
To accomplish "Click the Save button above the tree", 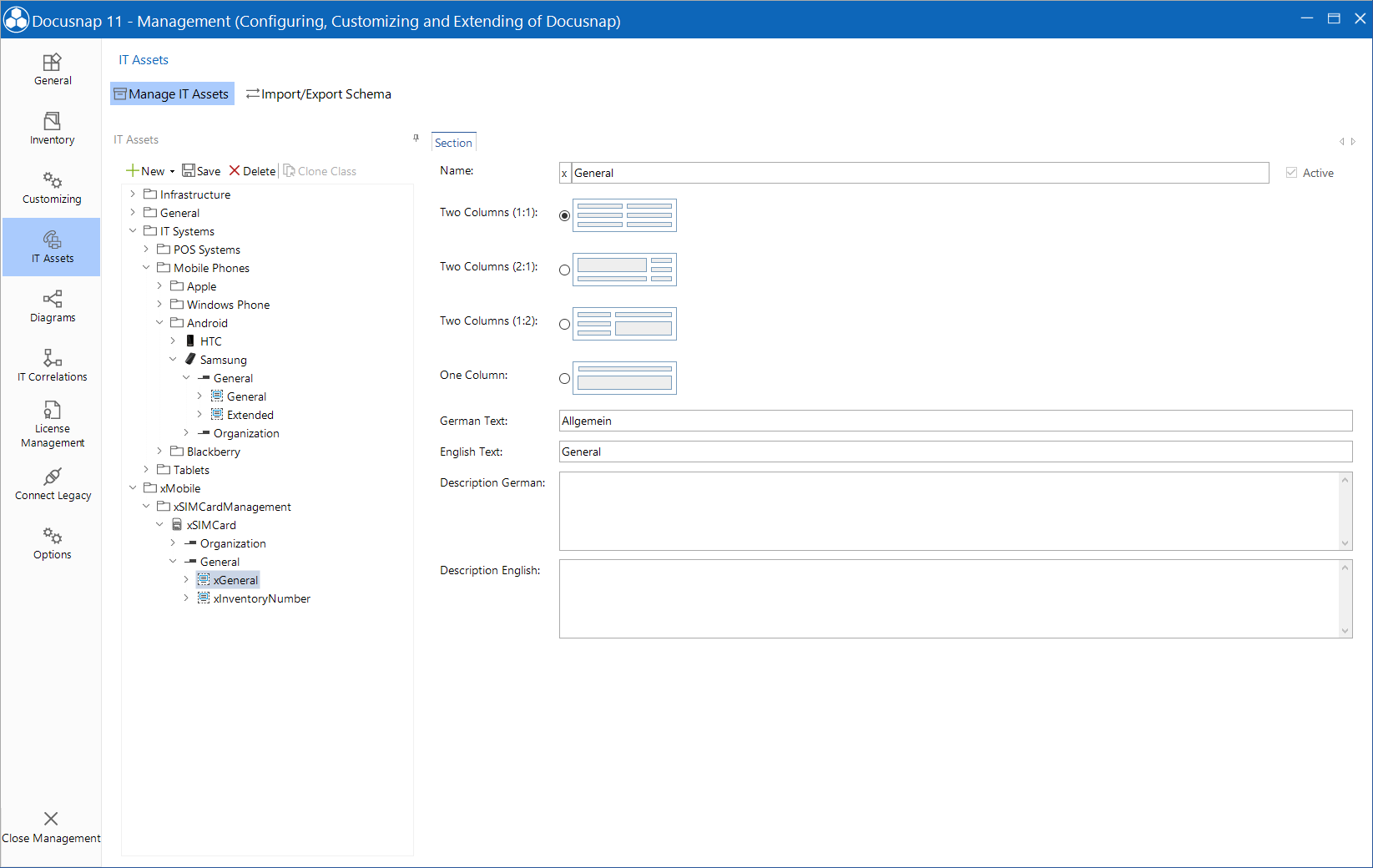I will coord(201,170).
